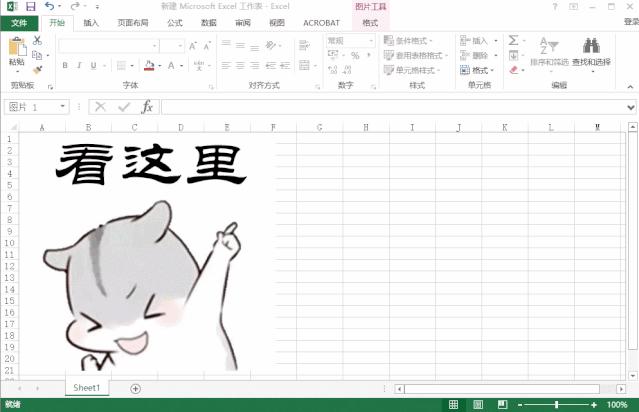Expand the formula bar

tap(631, 108)
